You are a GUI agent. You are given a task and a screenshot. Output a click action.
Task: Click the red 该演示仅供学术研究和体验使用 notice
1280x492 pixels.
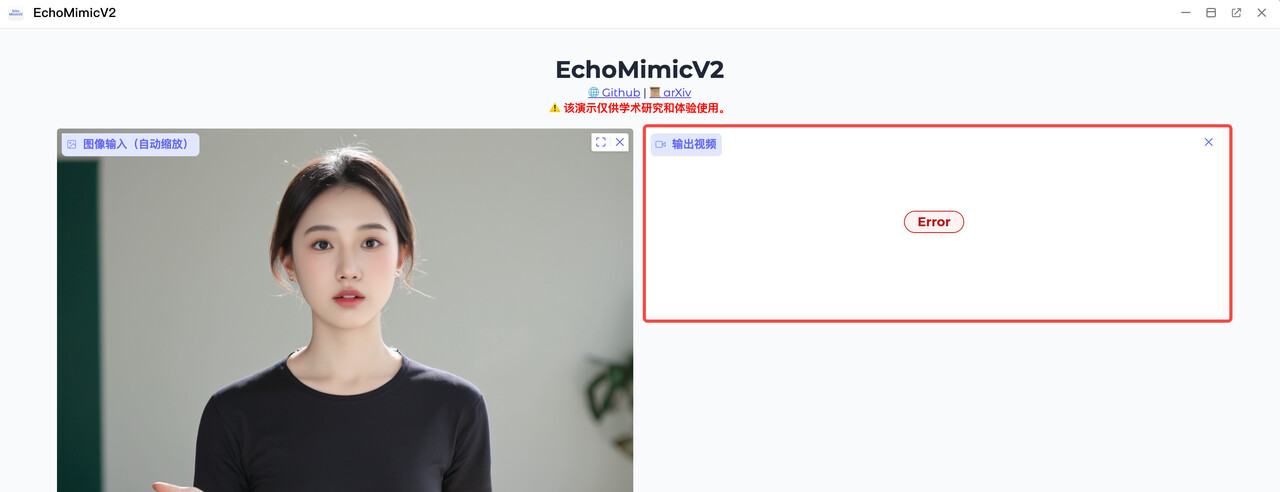click(x=645, y=108)
